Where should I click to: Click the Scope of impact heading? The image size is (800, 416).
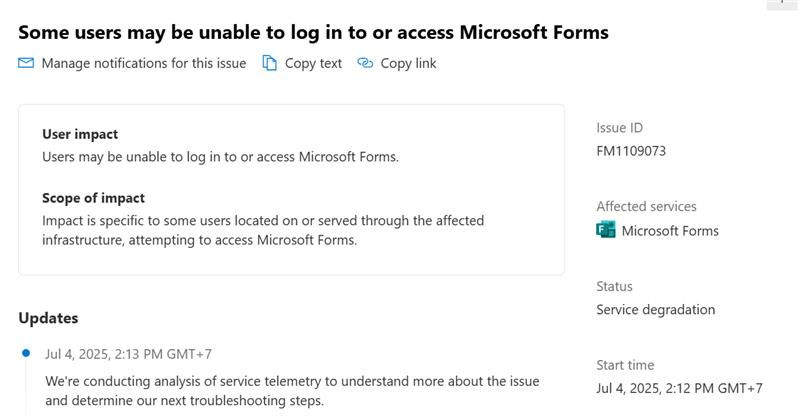[93, 198]
